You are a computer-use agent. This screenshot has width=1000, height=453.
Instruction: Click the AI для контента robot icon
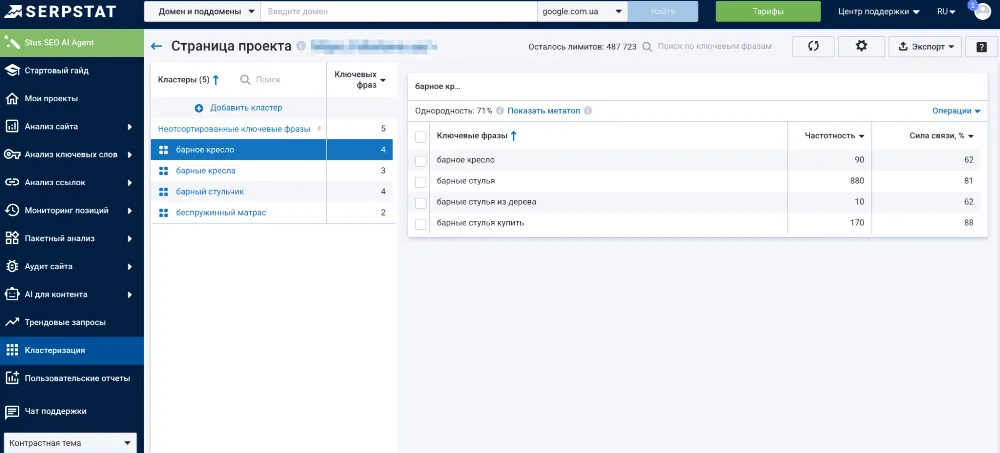pyautogui.click(x=12, y=295)
